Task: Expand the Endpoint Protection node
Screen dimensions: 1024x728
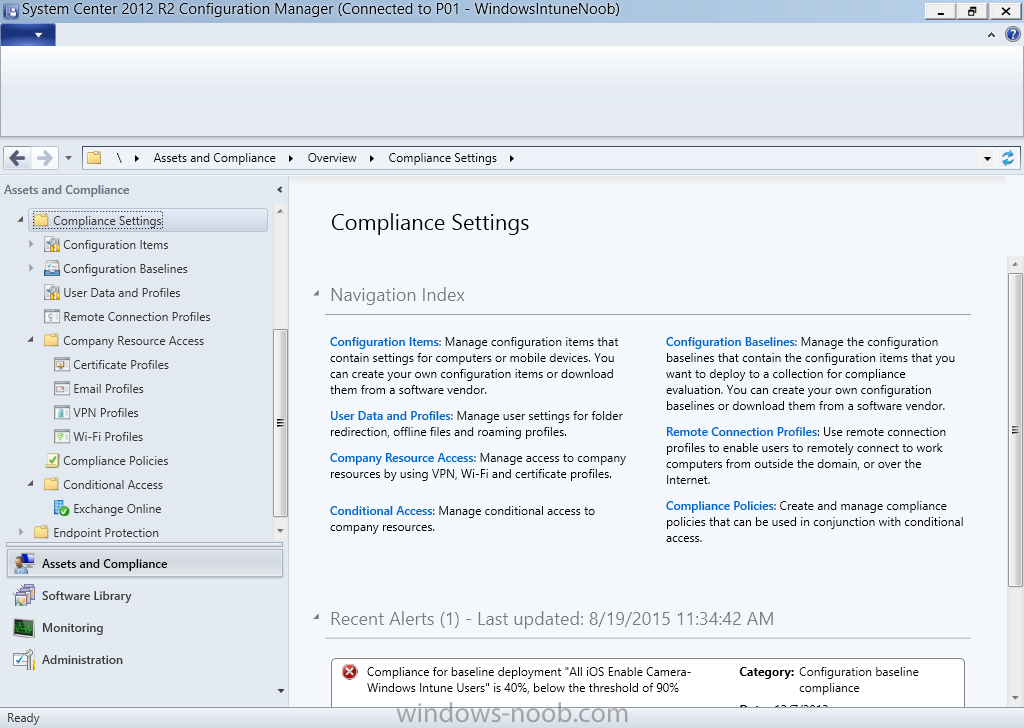Action: [21, 532]
